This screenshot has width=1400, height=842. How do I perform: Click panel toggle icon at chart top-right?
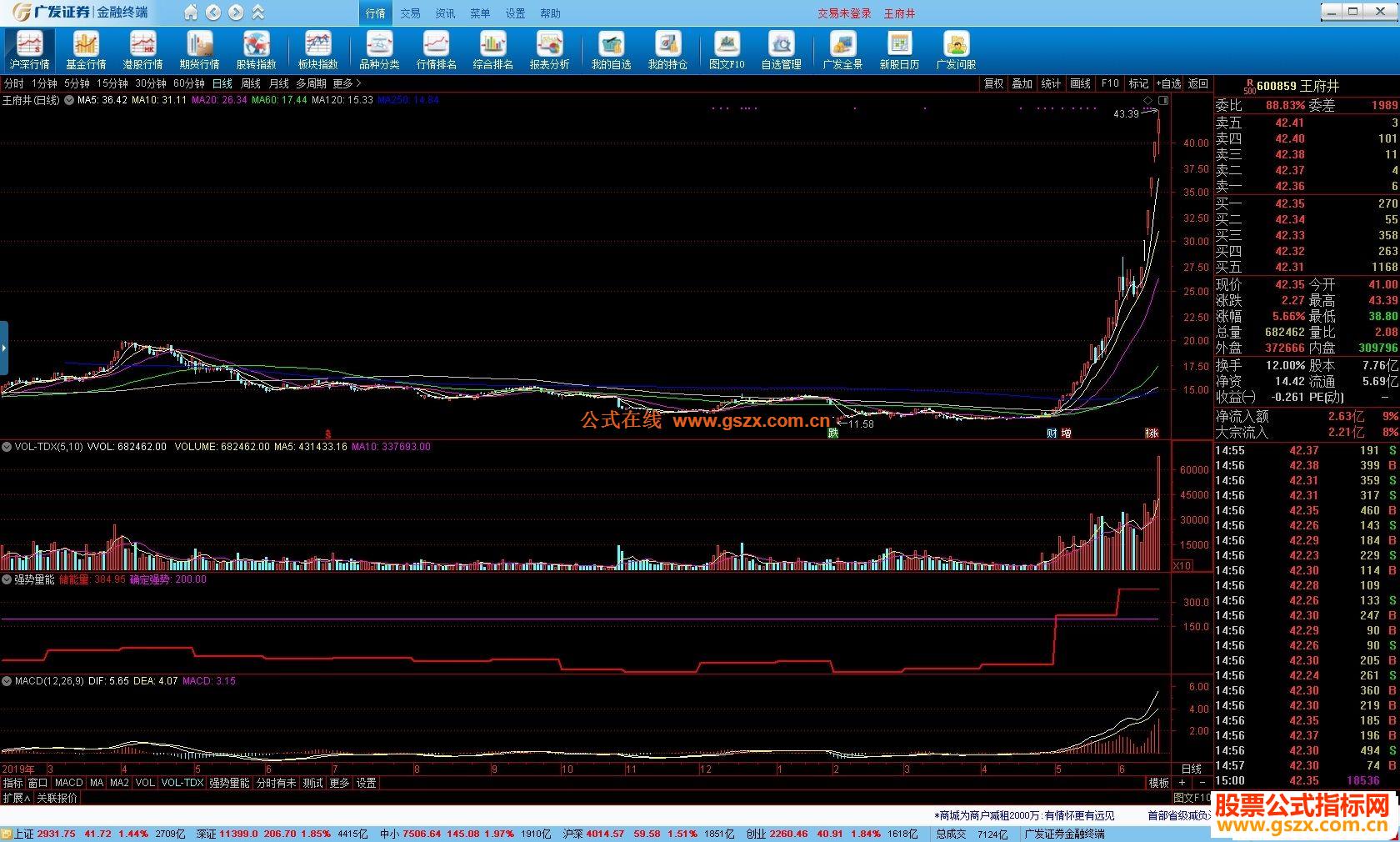(1163, 100)
